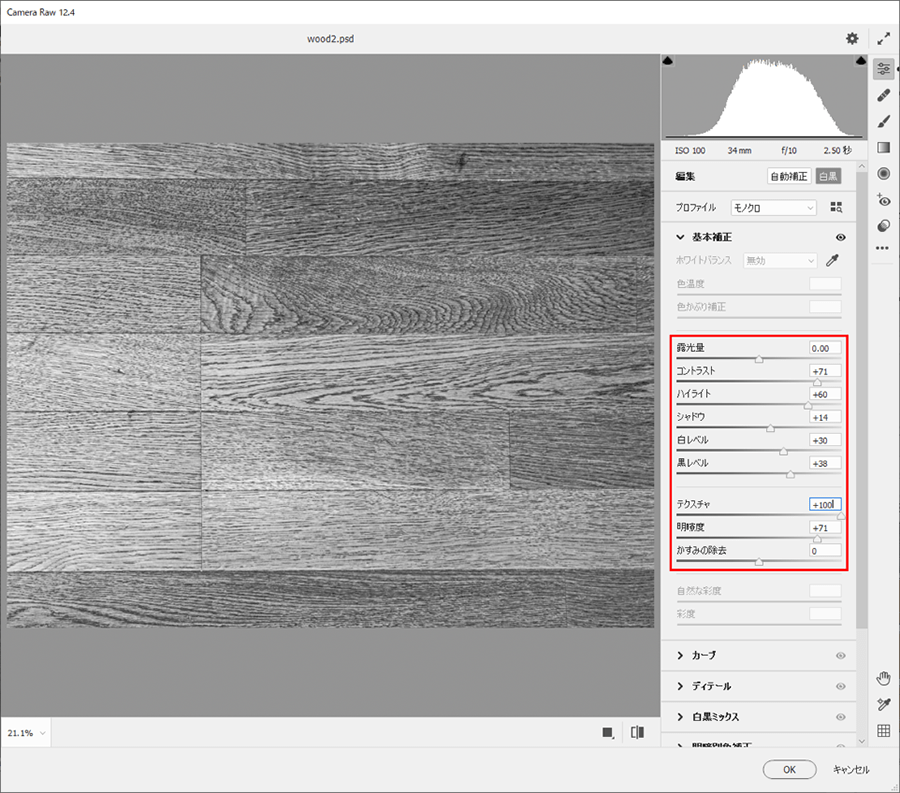Click the 明瞭度 value field
900x793 pixels.
pos(825,527)
